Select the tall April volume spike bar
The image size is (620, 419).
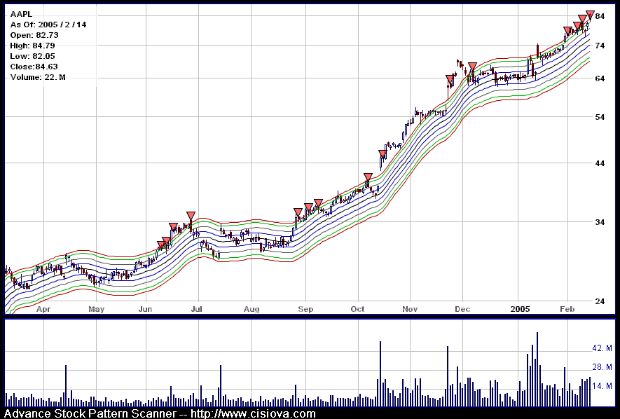tap(66, 386)
